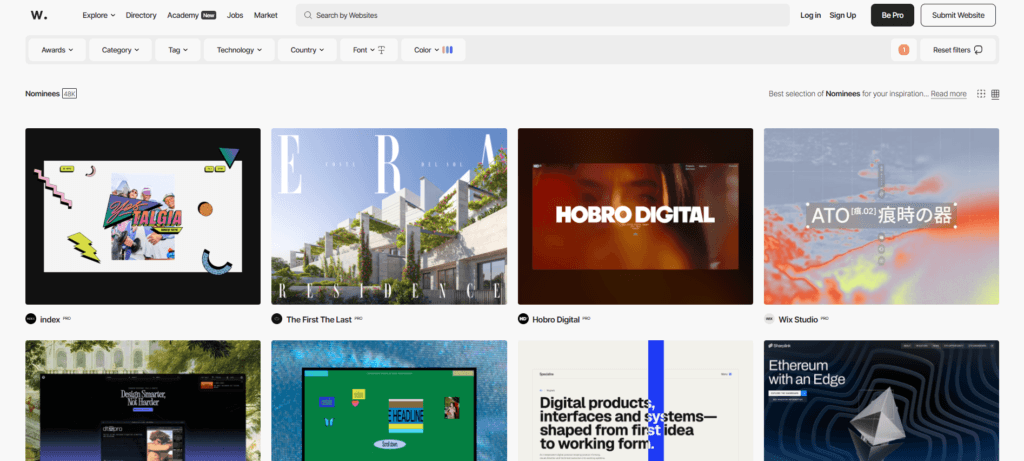Open the Market page
The image size is (1024, 461).
[266, 15]
